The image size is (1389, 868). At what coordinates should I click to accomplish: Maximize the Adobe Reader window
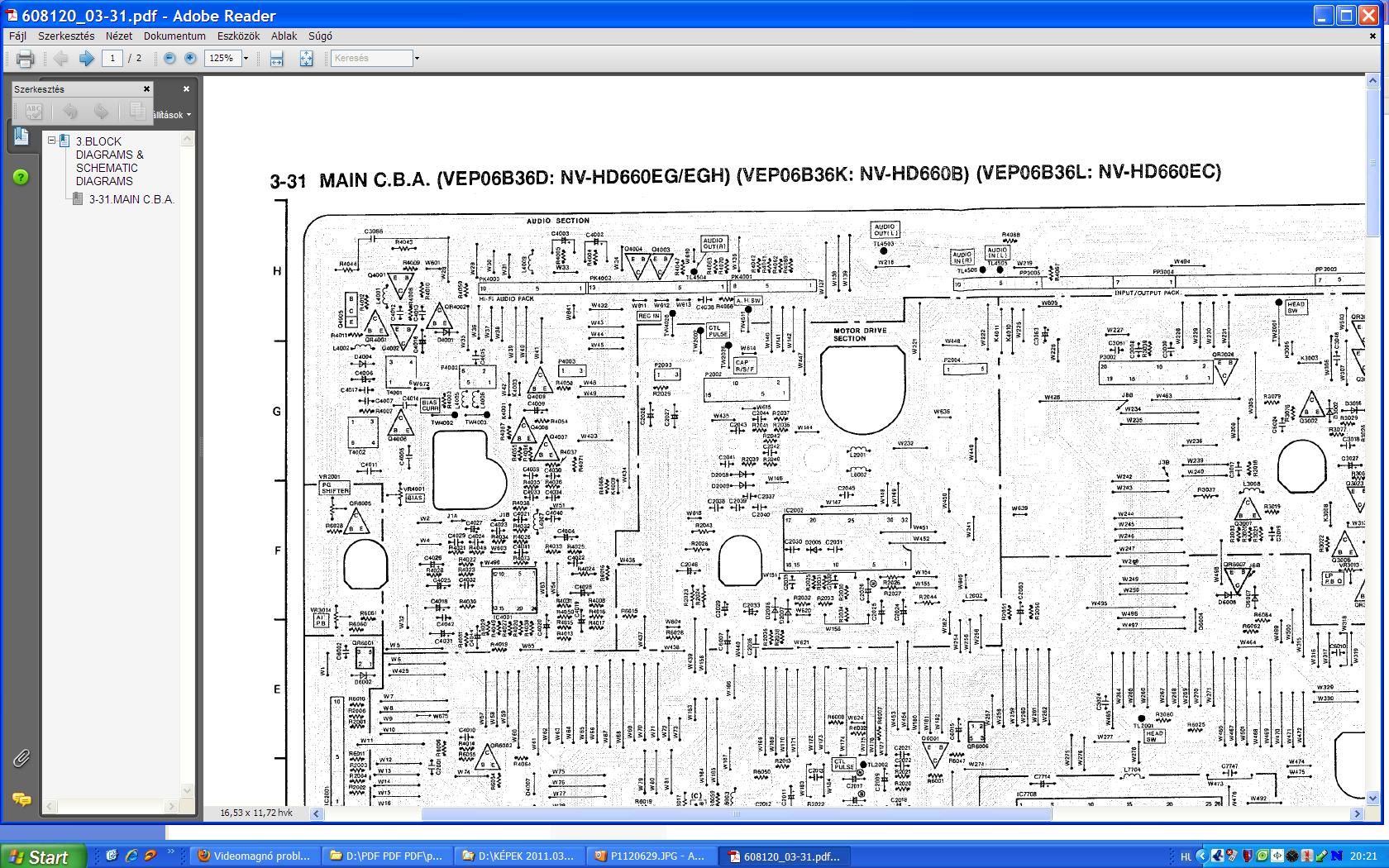coord(1346,15)
